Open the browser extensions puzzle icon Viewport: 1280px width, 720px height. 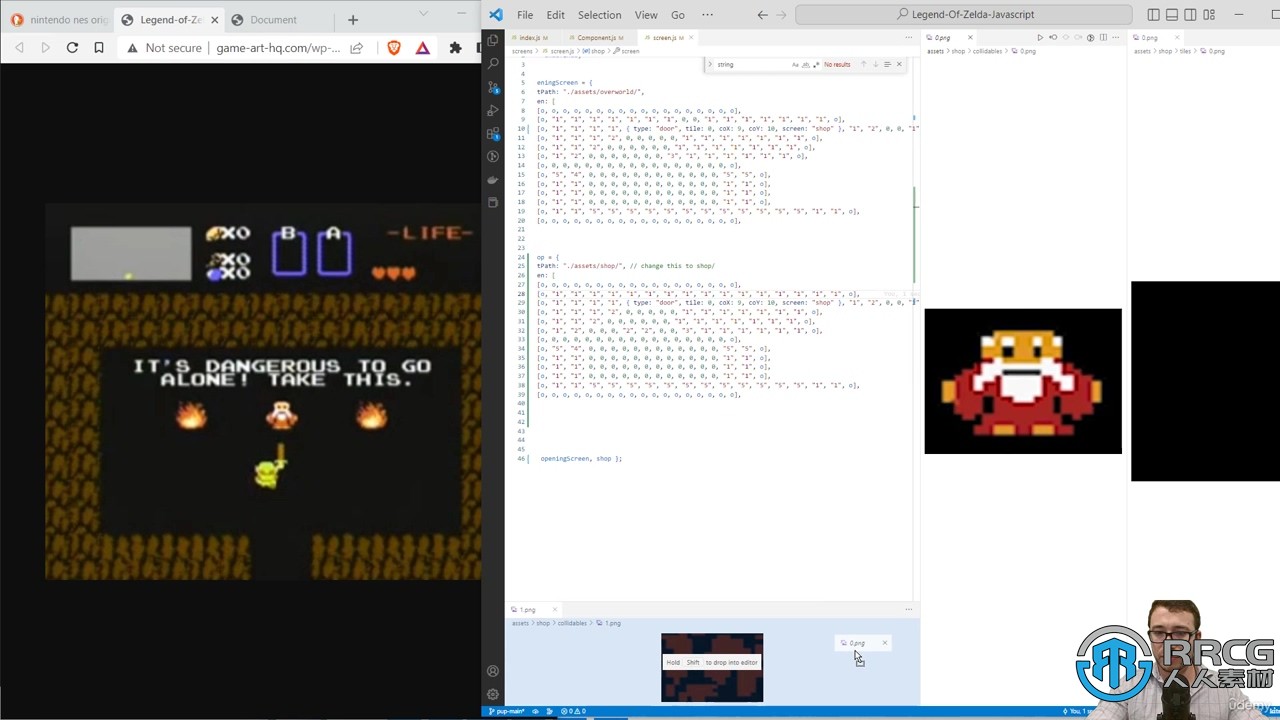456,48
